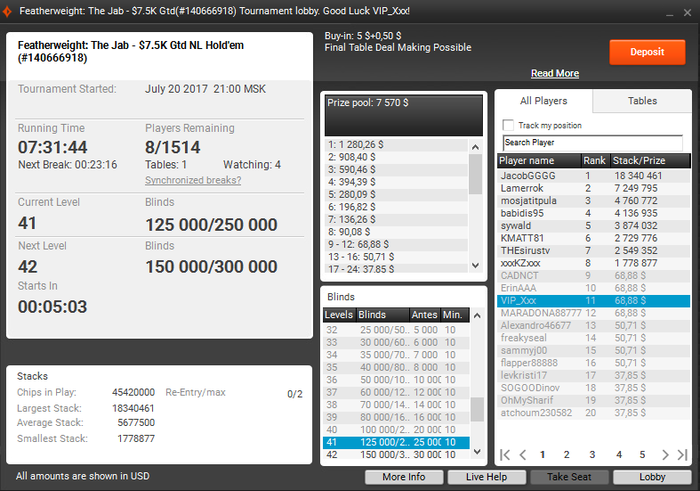This screenshot has width=700, height=491.
Task: Select player babidis95 row
Action: click(x=593, y=213)
